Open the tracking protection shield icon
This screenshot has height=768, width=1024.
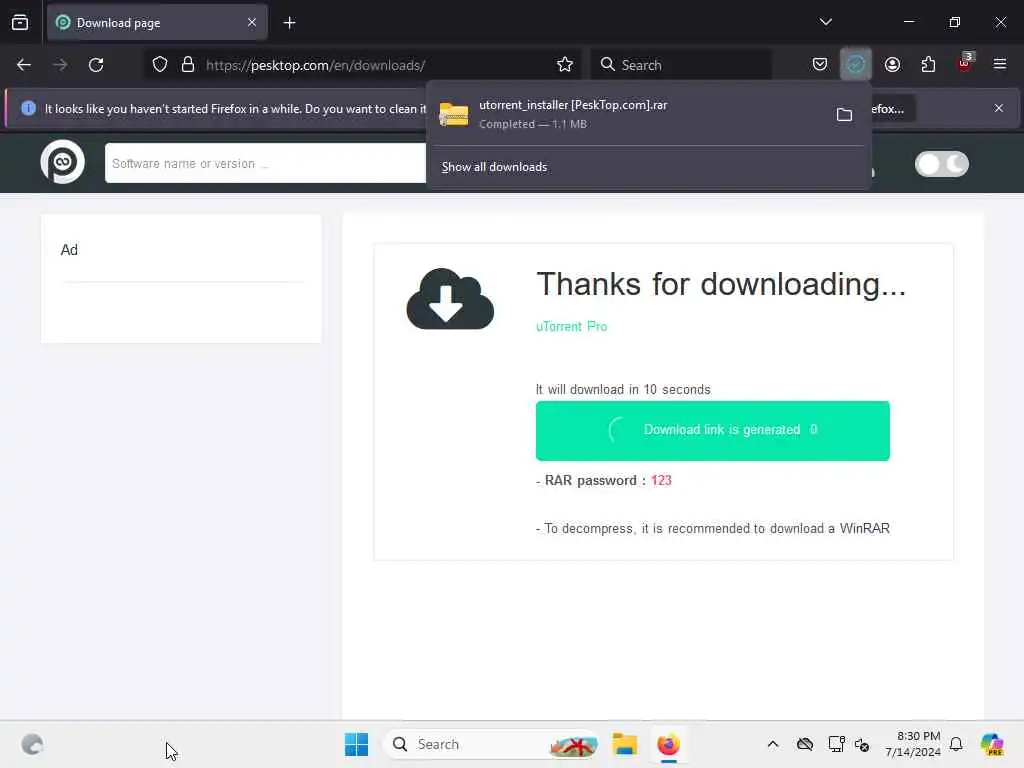coord(160,65)
